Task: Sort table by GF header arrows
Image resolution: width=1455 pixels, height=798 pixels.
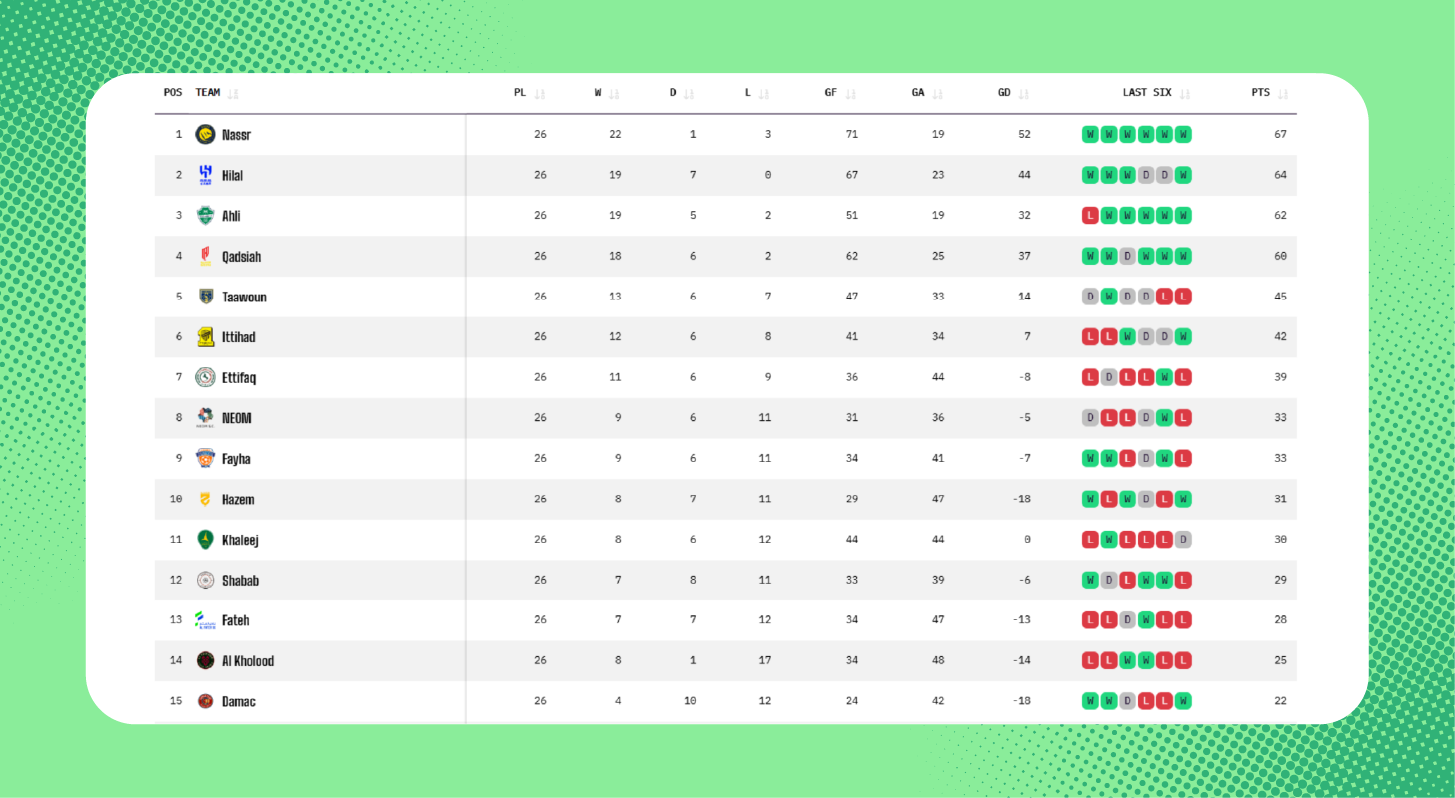Action: click(851, 94)
